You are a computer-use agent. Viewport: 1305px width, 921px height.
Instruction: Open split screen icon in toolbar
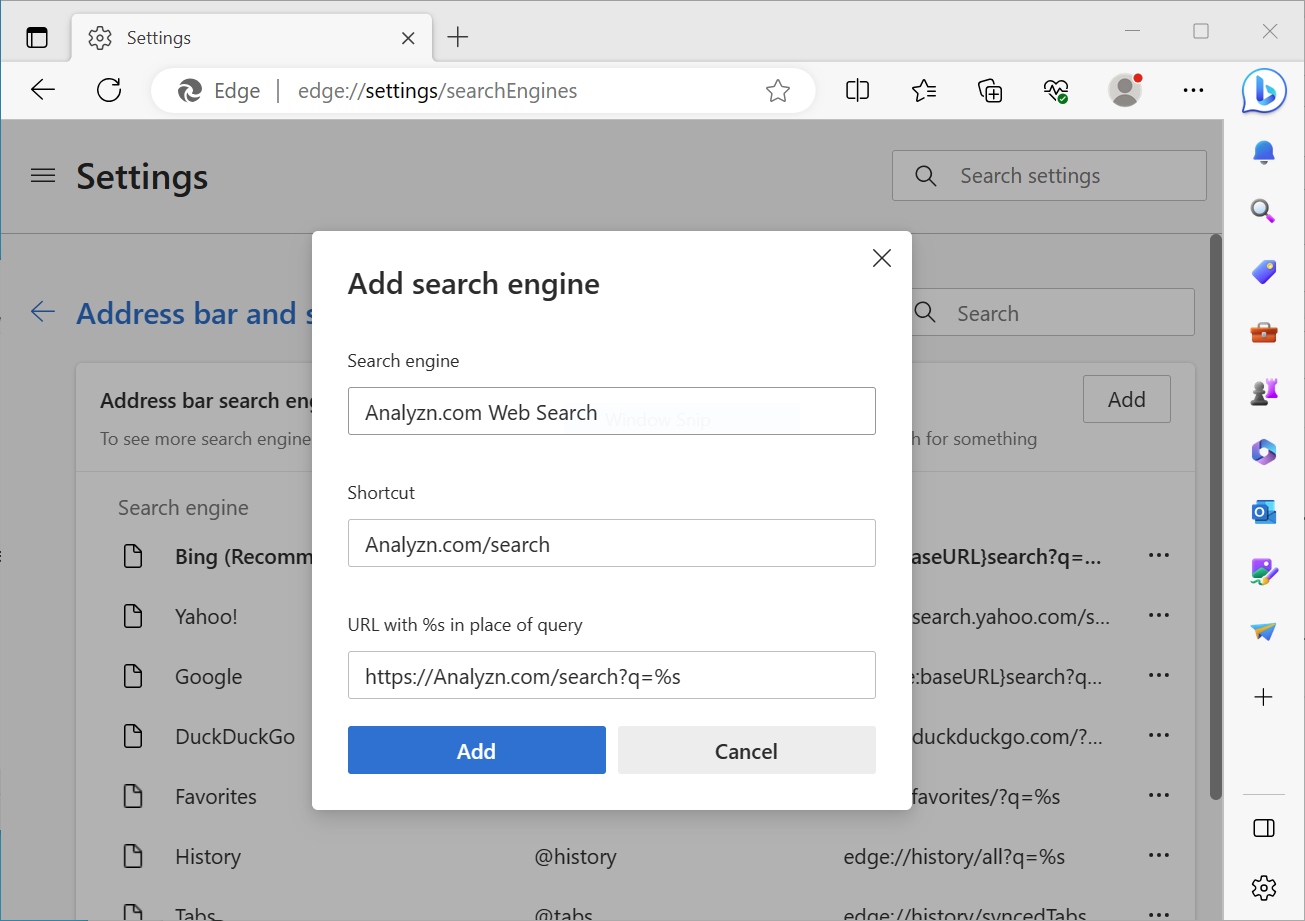point(857,91)
